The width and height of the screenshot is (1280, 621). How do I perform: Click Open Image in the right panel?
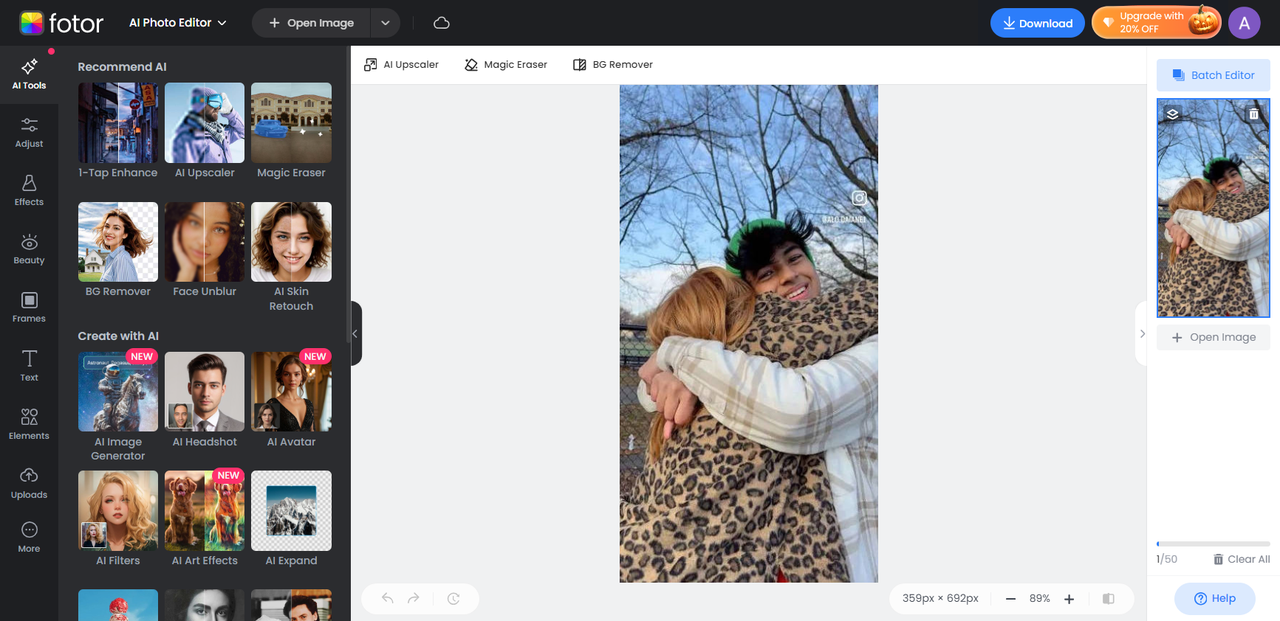click(x=1213, y=337)
